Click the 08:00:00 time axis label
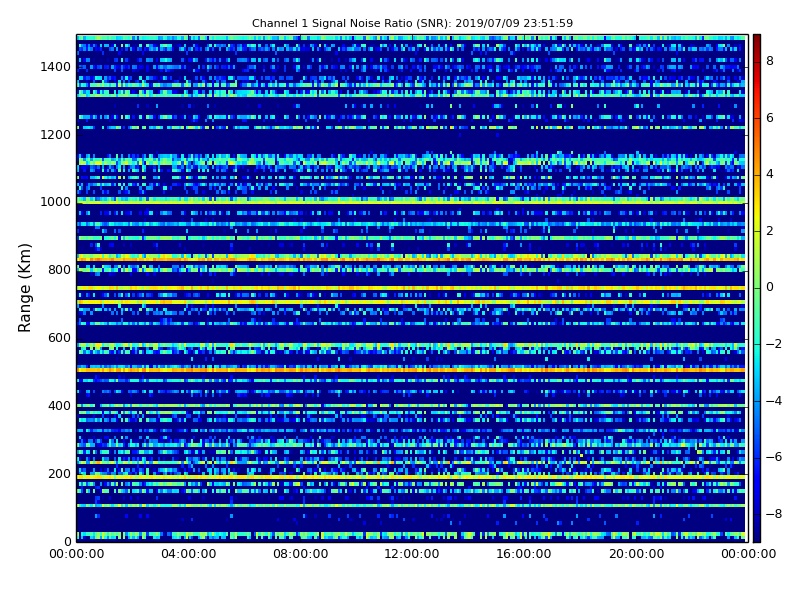 tap(301, 554)
